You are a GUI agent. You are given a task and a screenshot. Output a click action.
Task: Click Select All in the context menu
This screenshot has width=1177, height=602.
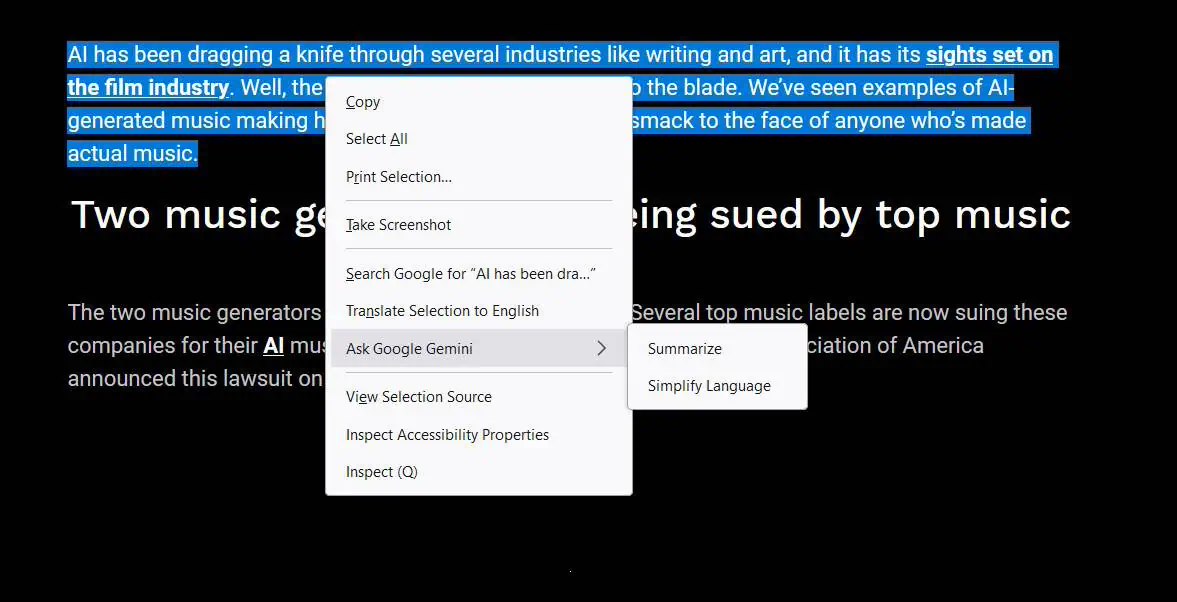[x=377, y=139]
